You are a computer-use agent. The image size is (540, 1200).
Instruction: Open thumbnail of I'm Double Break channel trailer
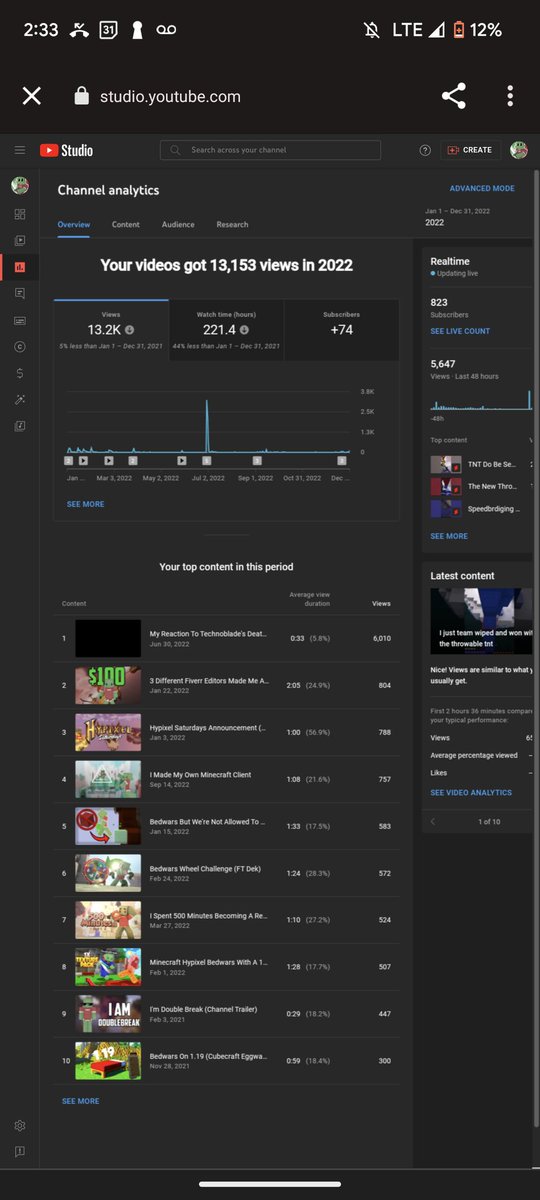(x=108, y=1014)
